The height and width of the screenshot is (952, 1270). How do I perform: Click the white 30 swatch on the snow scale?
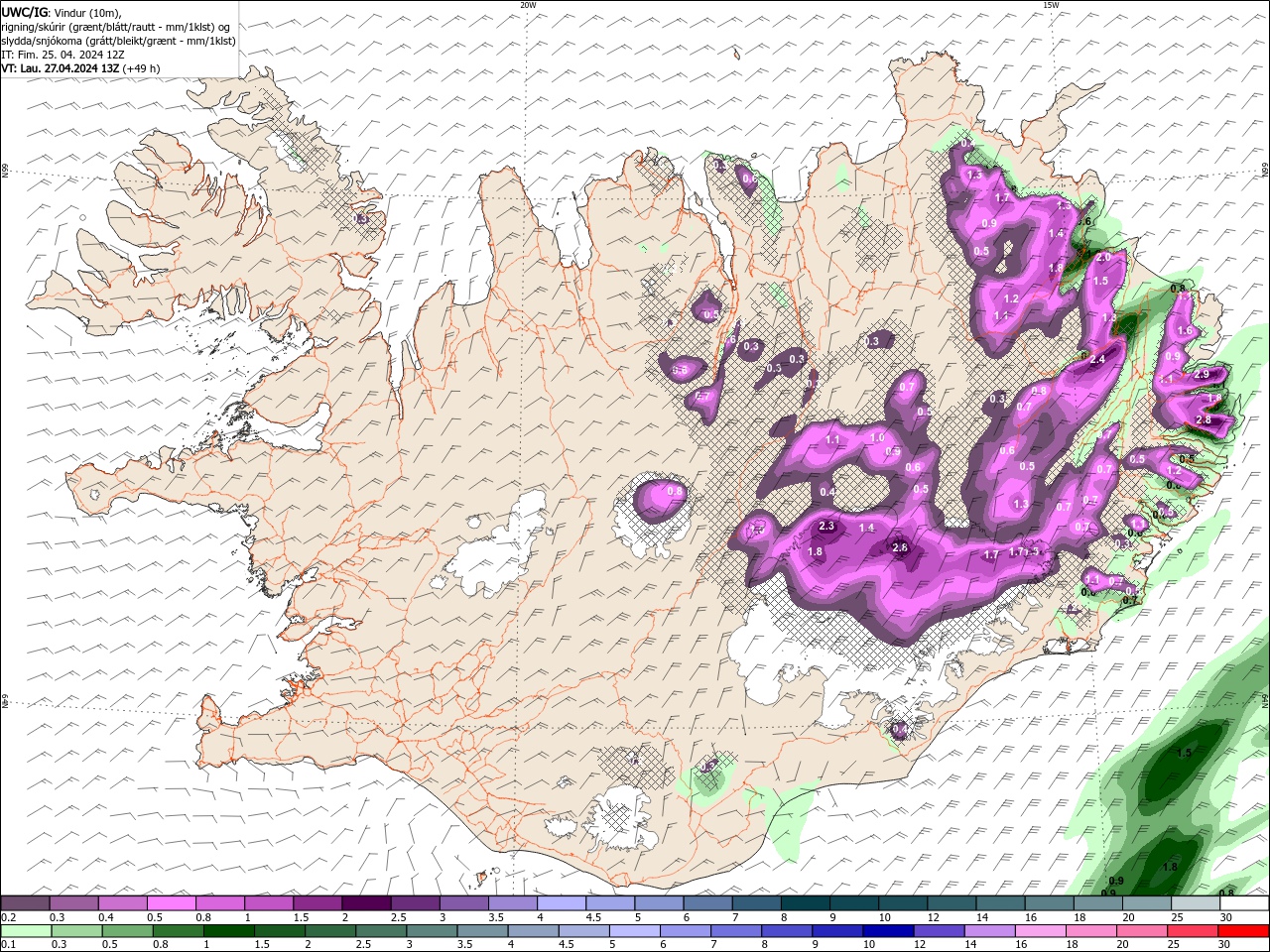coord(1244,903)
